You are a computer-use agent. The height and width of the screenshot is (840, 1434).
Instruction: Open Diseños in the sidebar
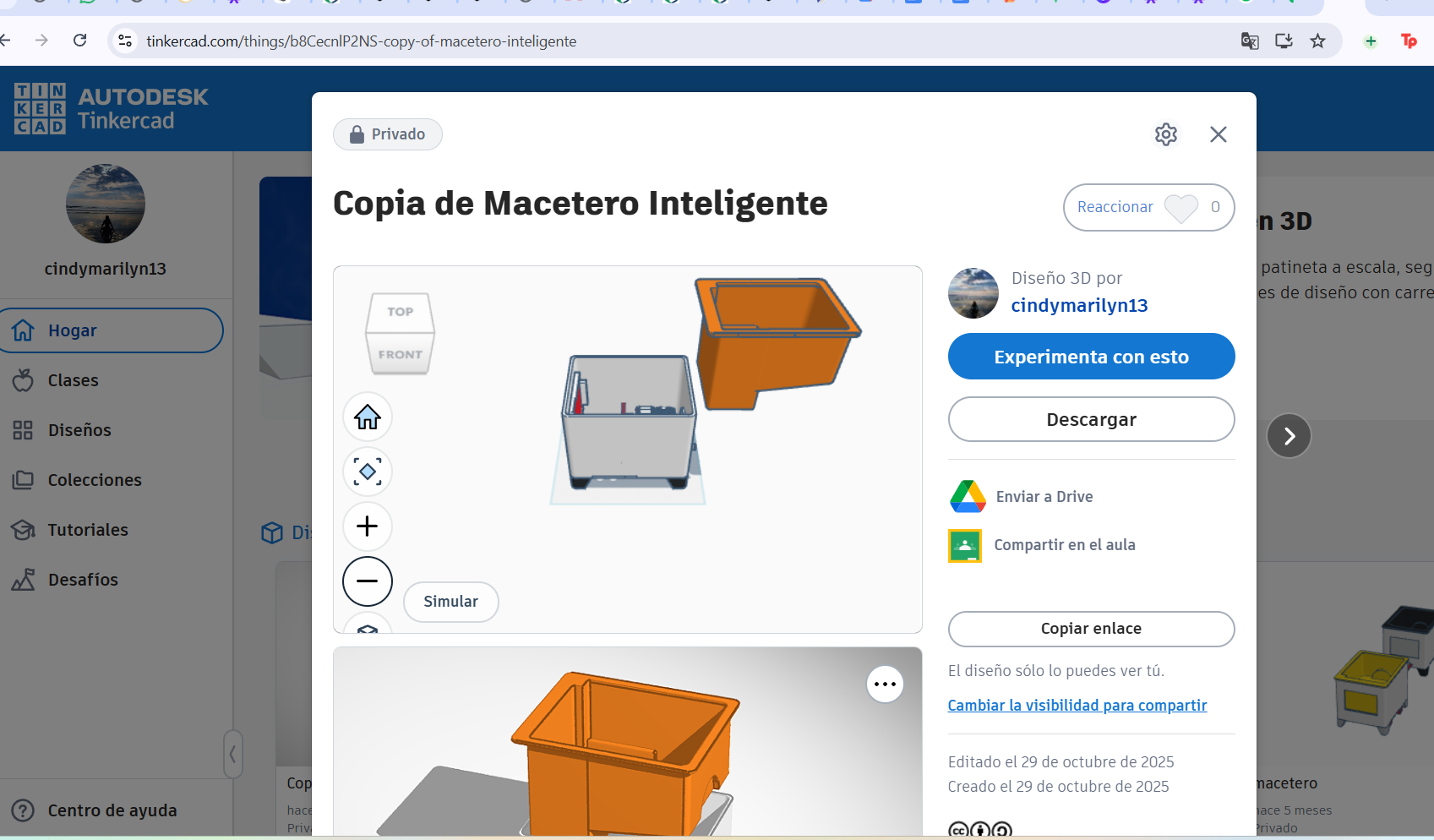point(79,430)
